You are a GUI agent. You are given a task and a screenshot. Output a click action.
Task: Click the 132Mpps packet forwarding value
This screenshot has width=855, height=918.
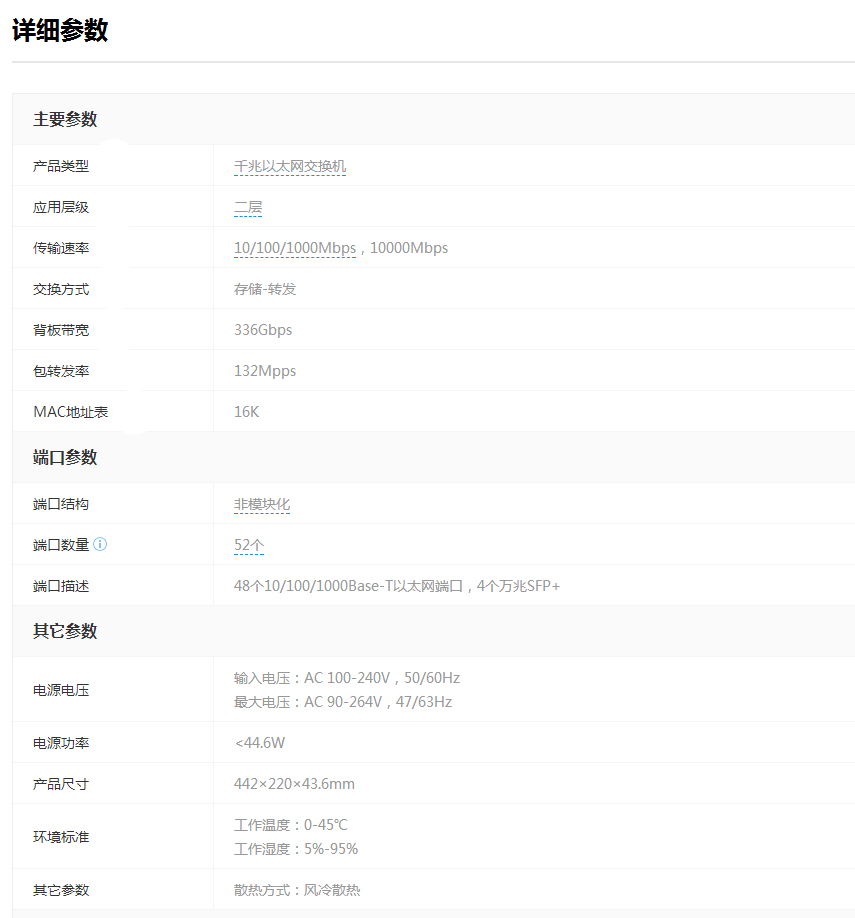pyautogui.click(x=265, y=371)
